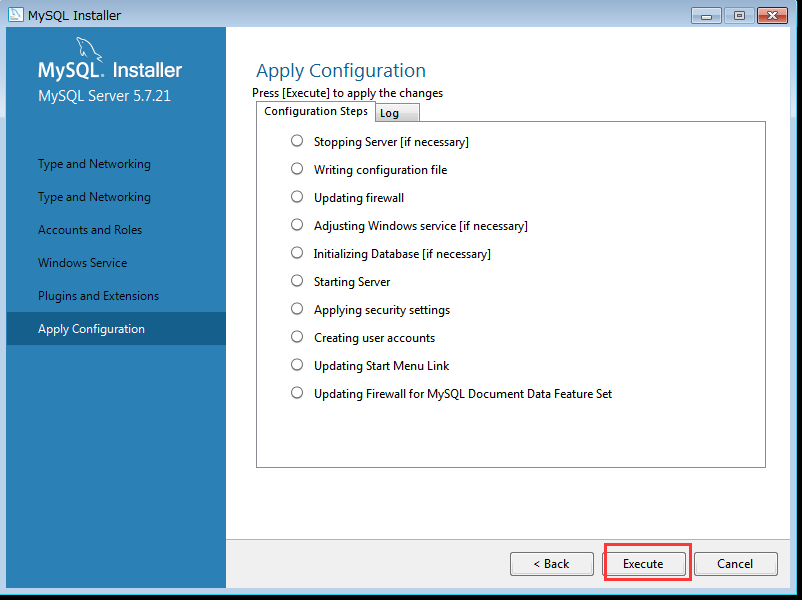Screen dimensions: 802x600
Task: Click the 'MySQL Server 5.7.21' label
Action: [x=104, y=96]
